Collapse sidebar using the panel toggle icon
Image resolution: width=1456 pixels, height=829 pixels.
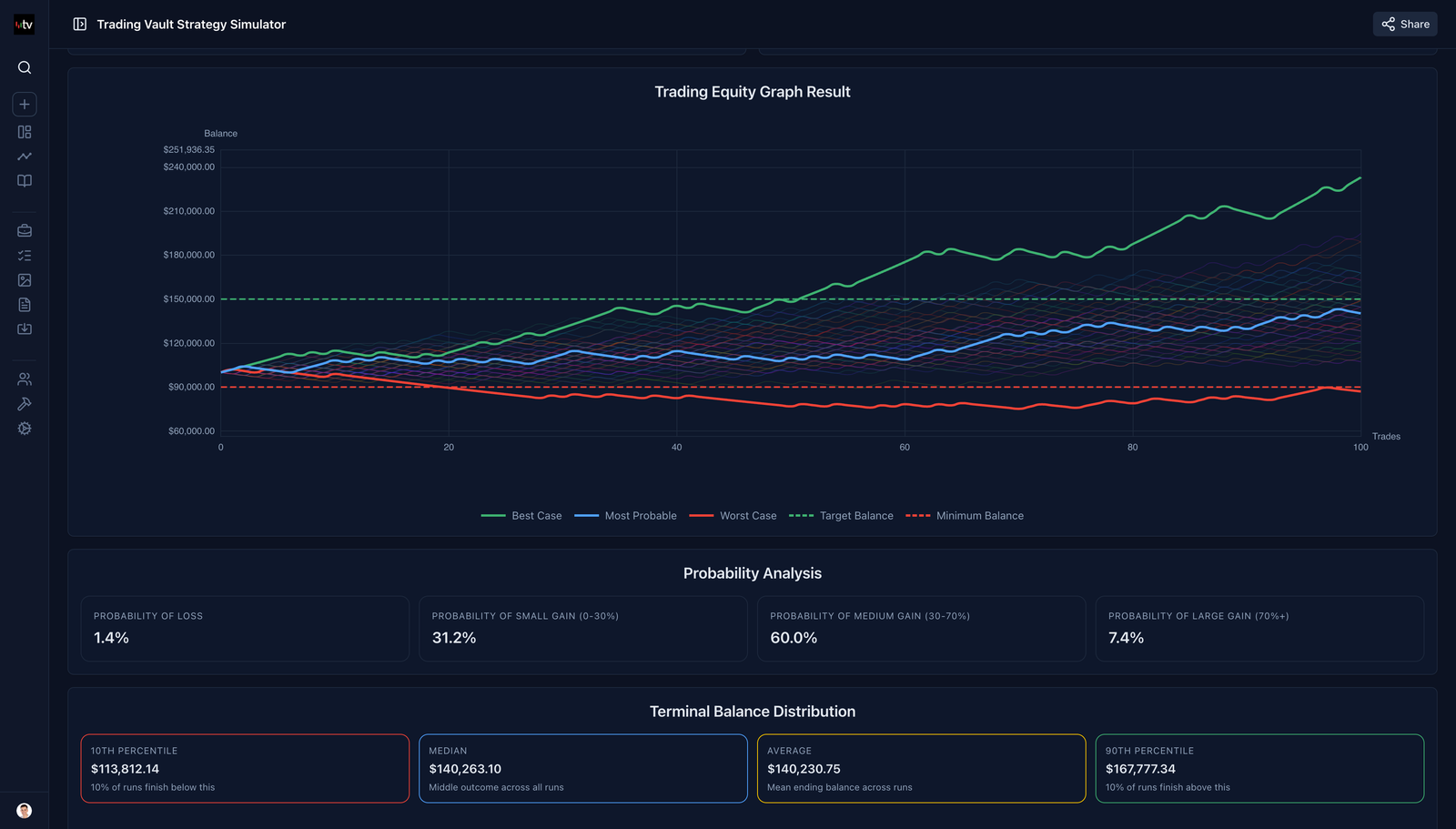80,25
